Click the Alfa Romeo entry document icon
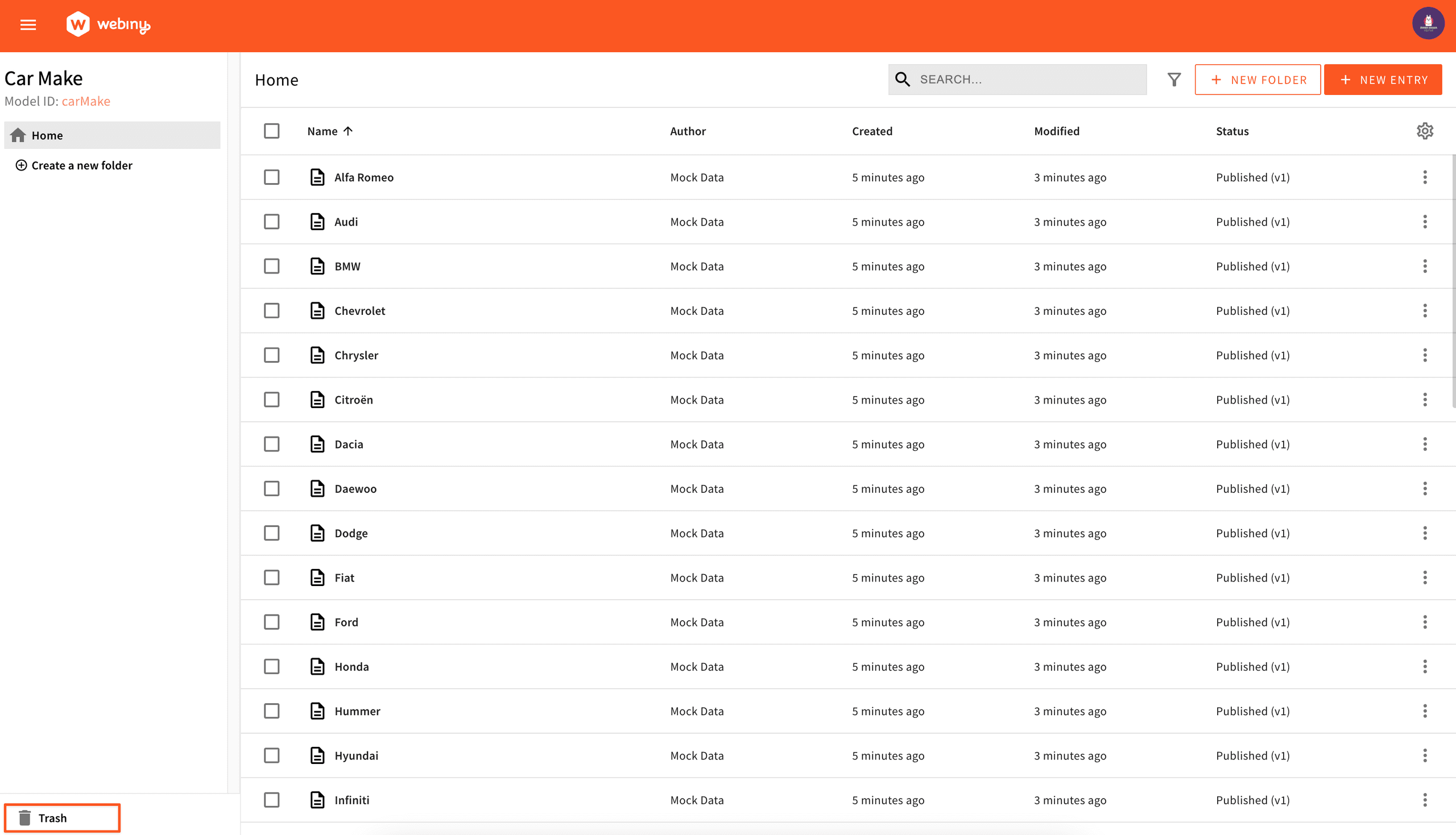 click(x=317, y=177)
